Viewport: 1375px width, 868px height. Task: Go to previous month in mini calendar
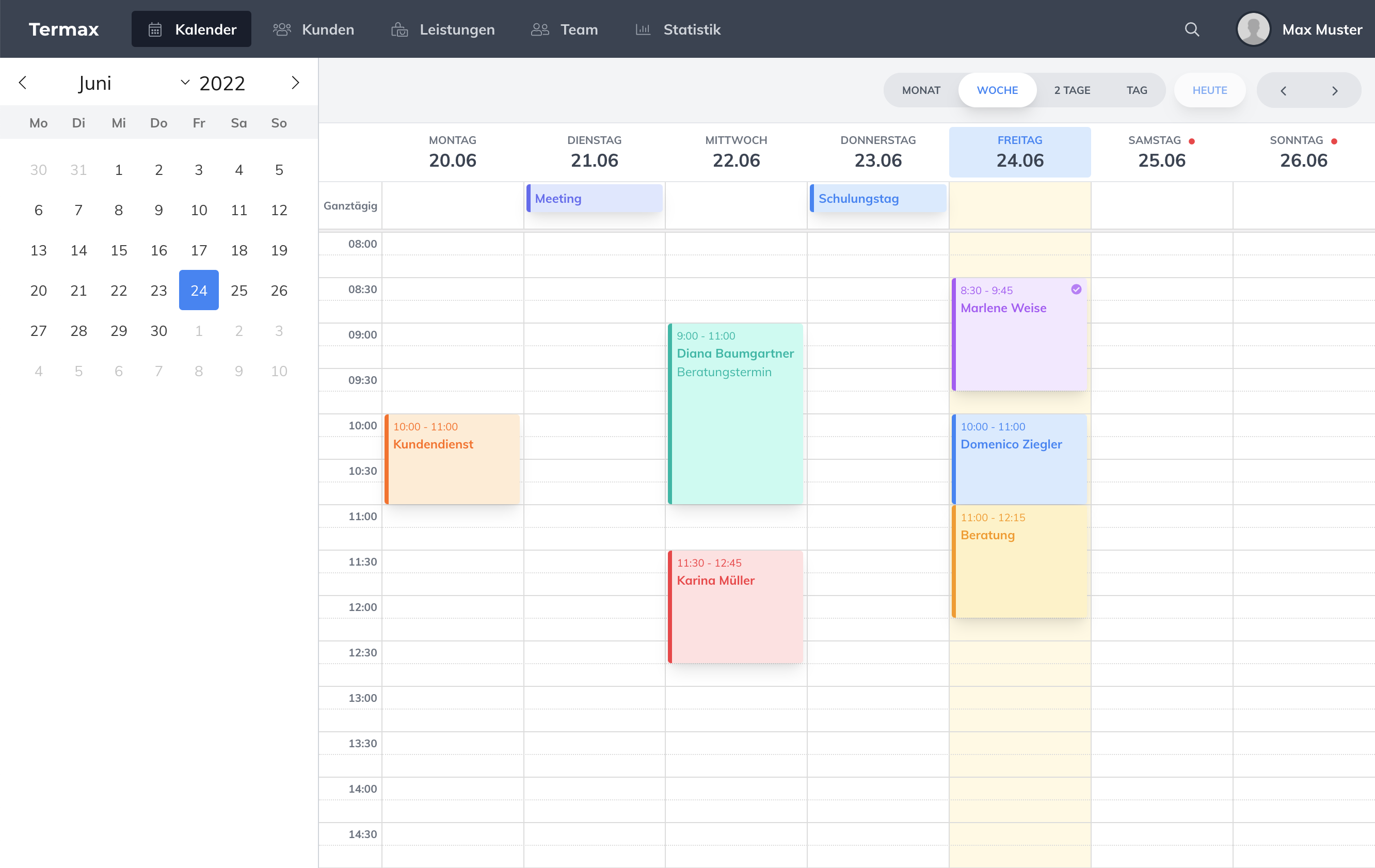point(23,83)
